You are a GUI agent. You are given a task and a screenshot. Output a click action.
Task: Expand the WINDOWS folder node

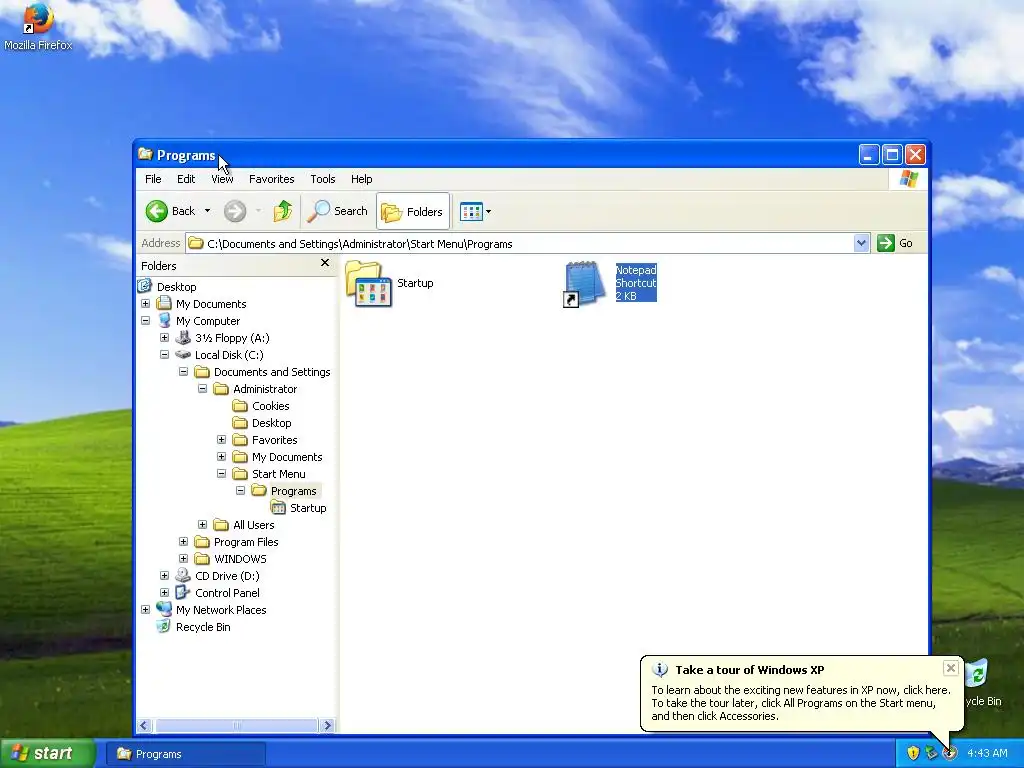pyautogui.click(x=184, y=558)
